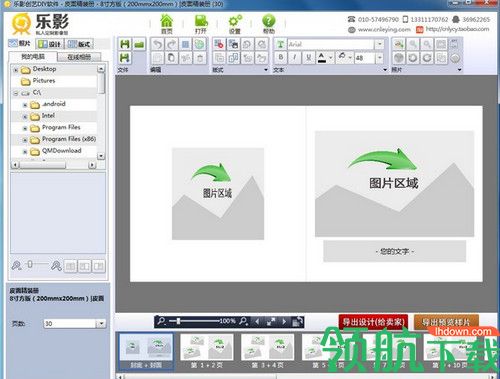500x379 pixels.
Task: Select the 在线相册 online album tab
Action: point(79,57)
